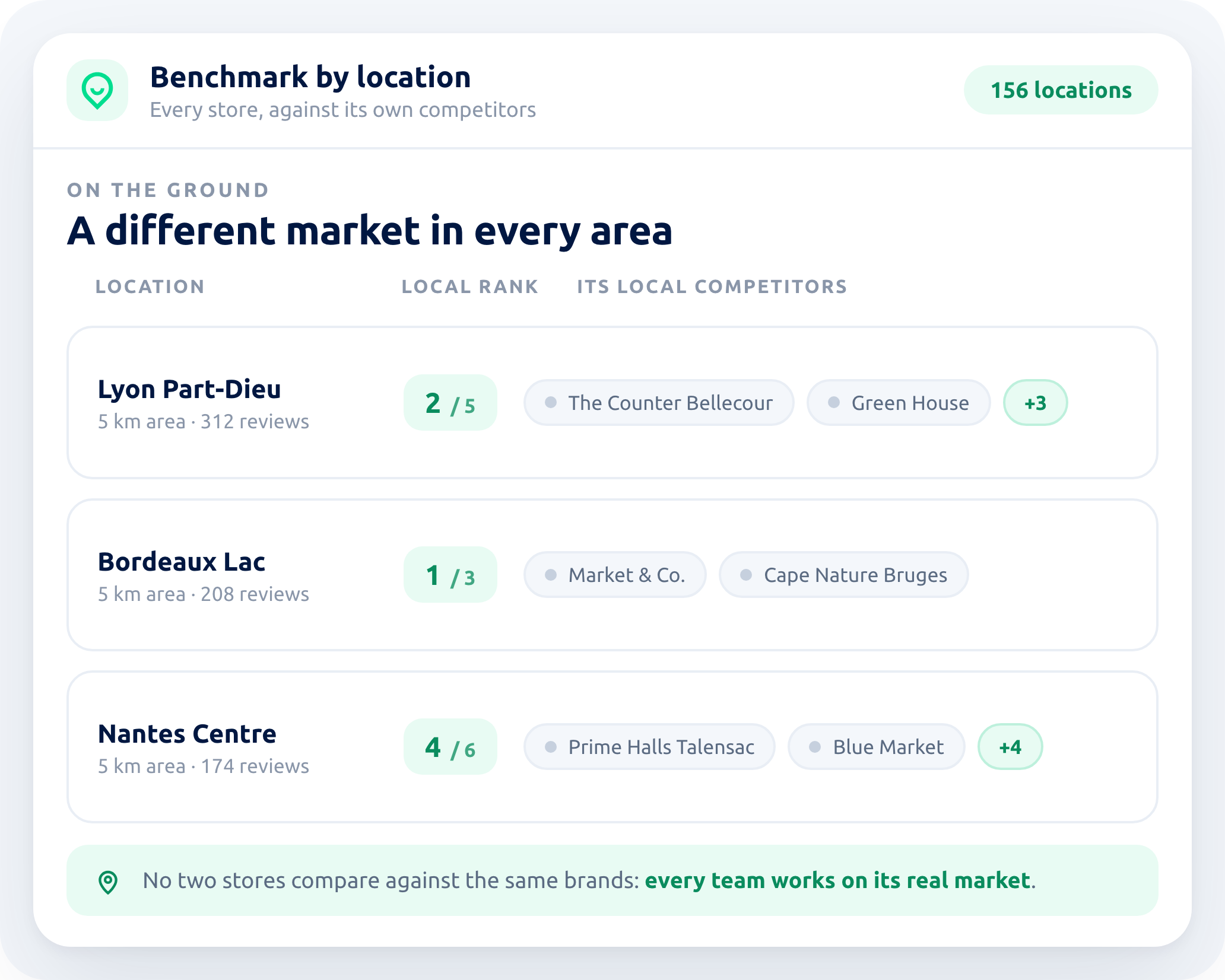This screenshot has width=1225, height=980.
Task: Click '5 km area · 208 reviews' text
Action: (204, 594)
